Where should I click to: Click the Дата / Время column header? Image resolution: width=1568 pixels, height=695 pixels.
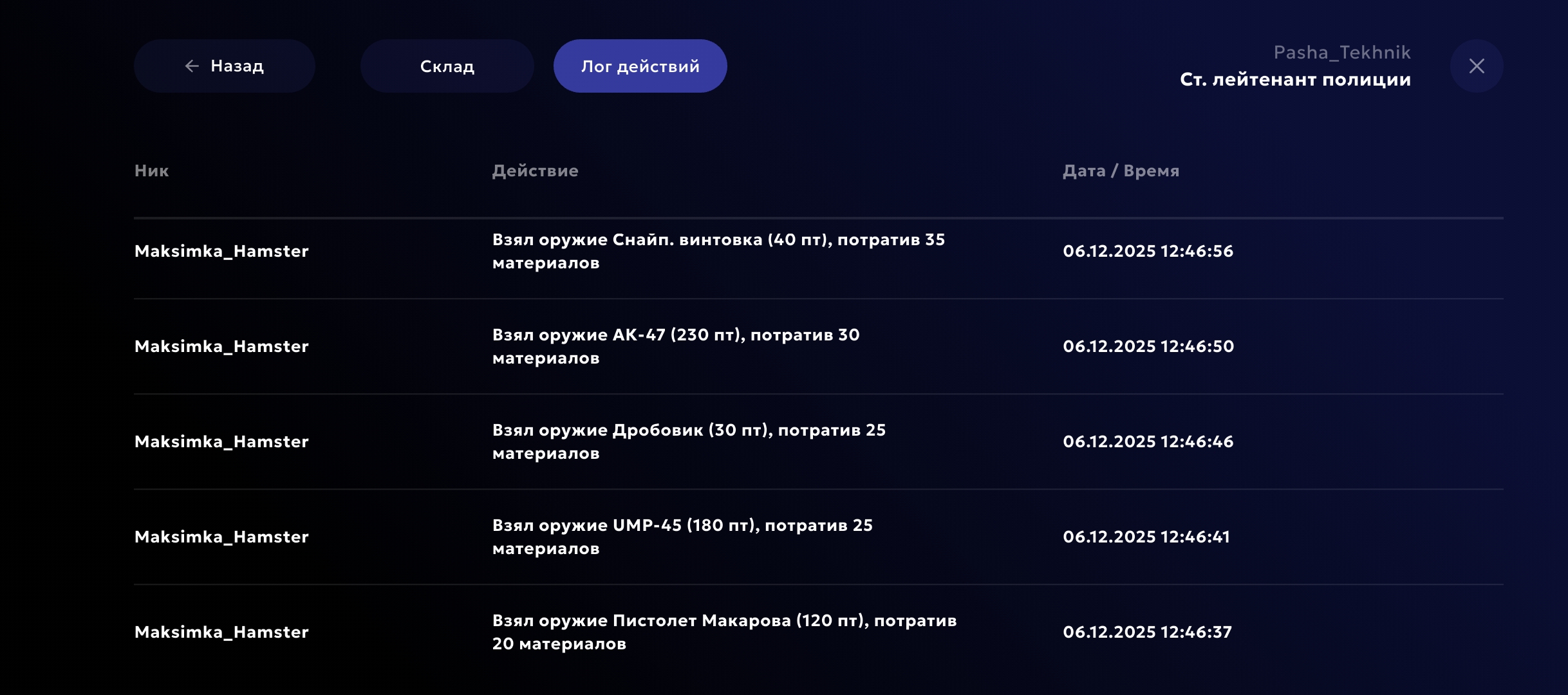click(x=1121, y=171)
